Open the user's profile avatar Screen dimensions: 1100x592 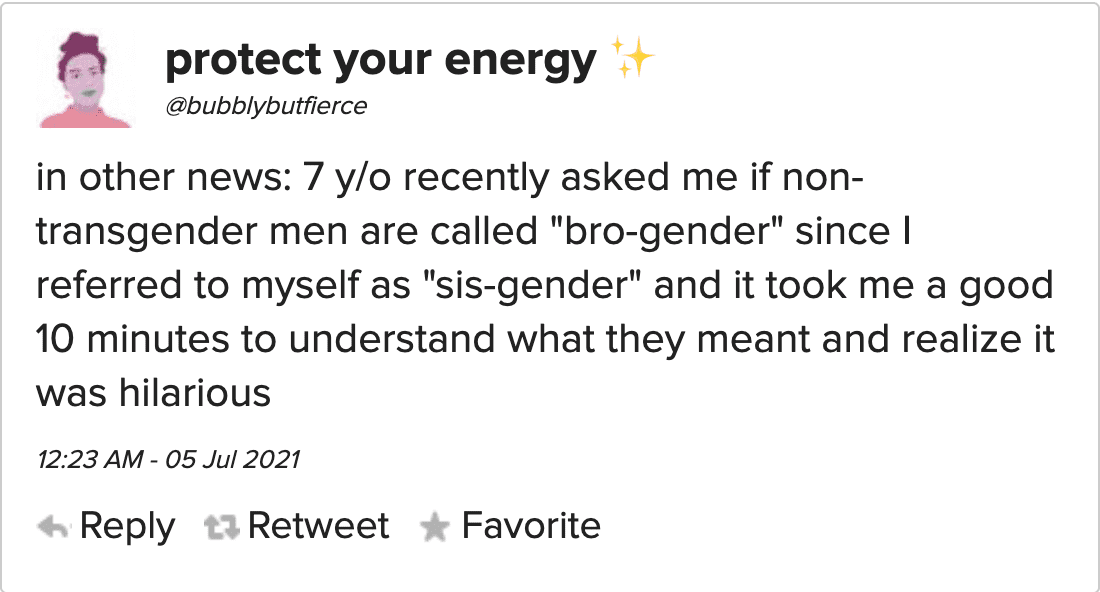(x=85, y=80)
